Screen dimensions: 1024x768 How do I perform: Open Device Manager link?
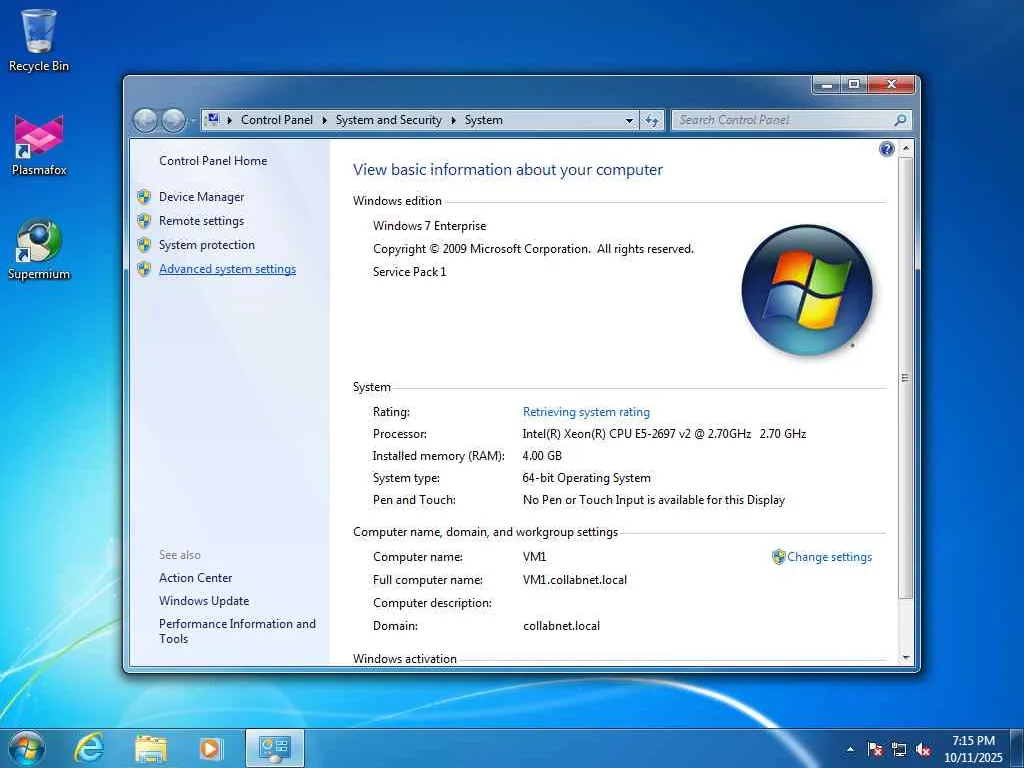coord(201,197)
